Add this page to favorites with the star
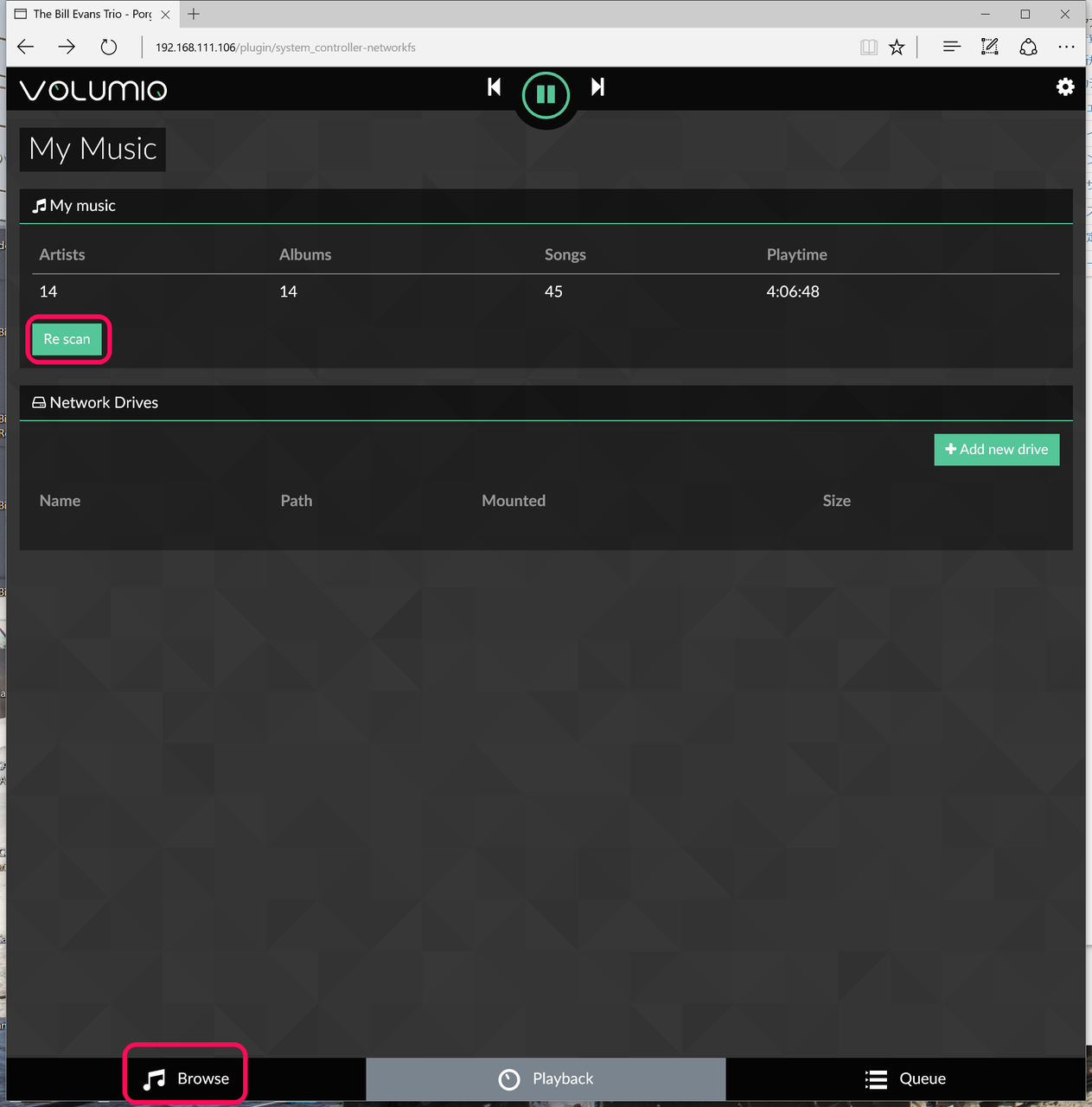The image size is (1092, 1107). pos(897,47)
